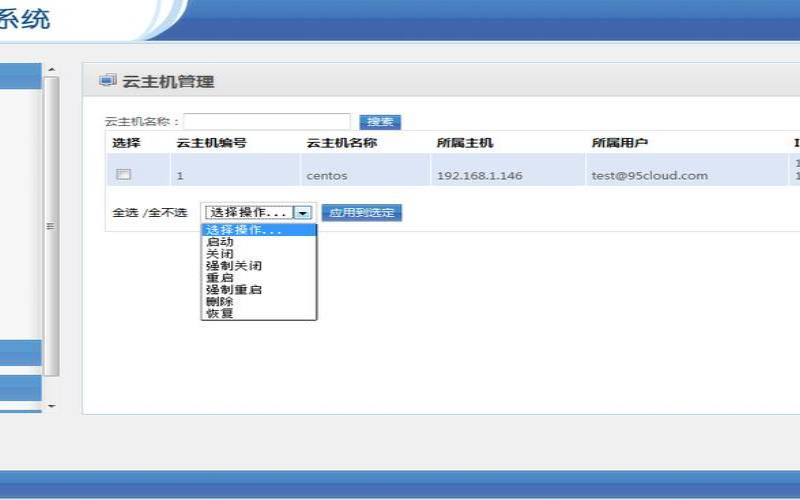
Task: Focus the 云主机名称 search input field
Action: tap(267, 122)
